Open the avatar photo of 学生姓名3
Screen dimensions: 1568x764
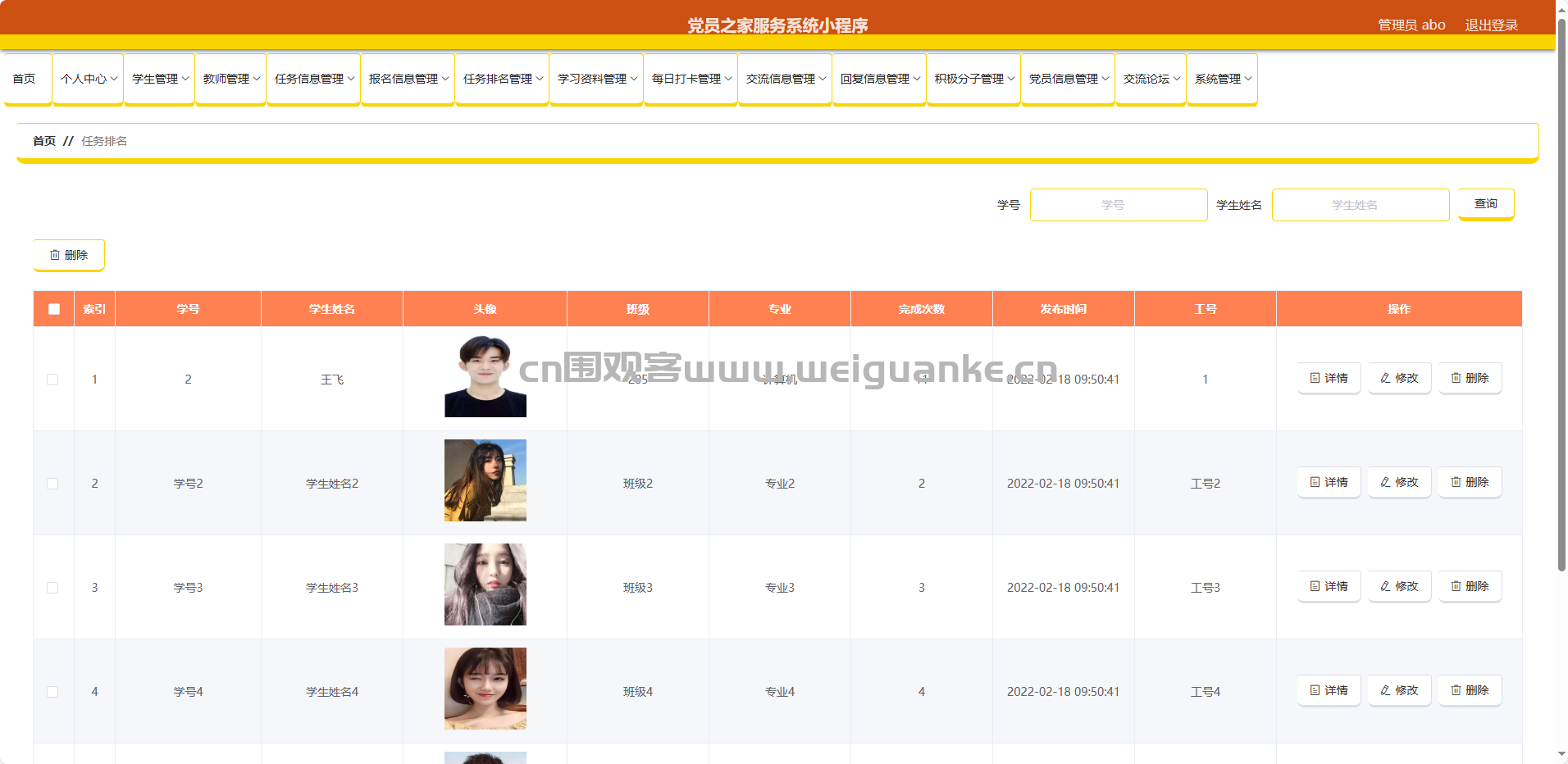[x=485, y=584]
